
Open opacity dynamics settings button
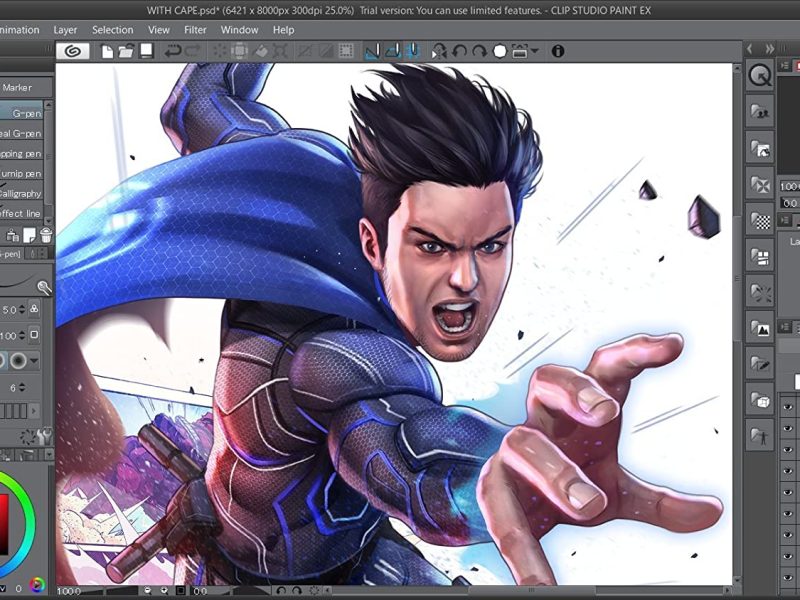click(34, 335)
